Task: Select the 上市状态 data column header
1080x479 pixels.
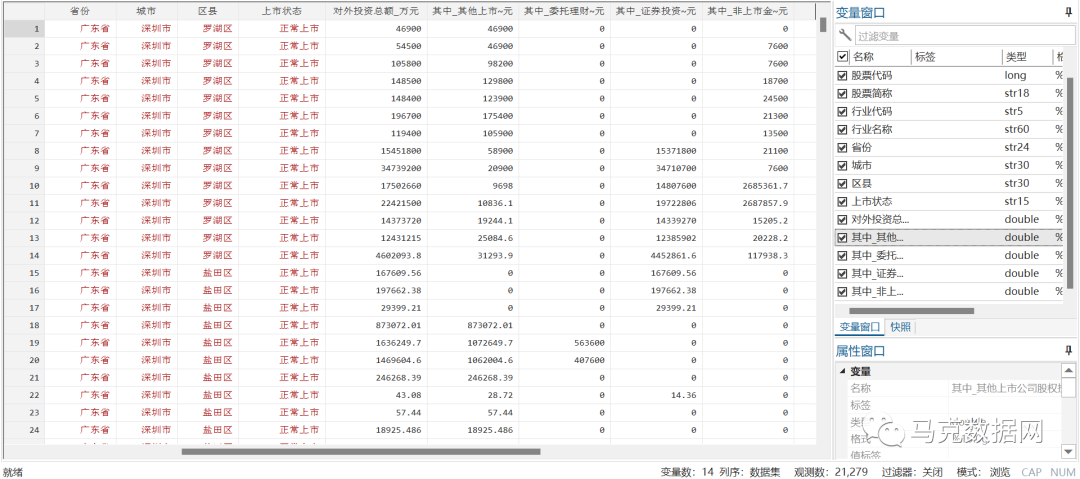Action: tap(282, 12)
